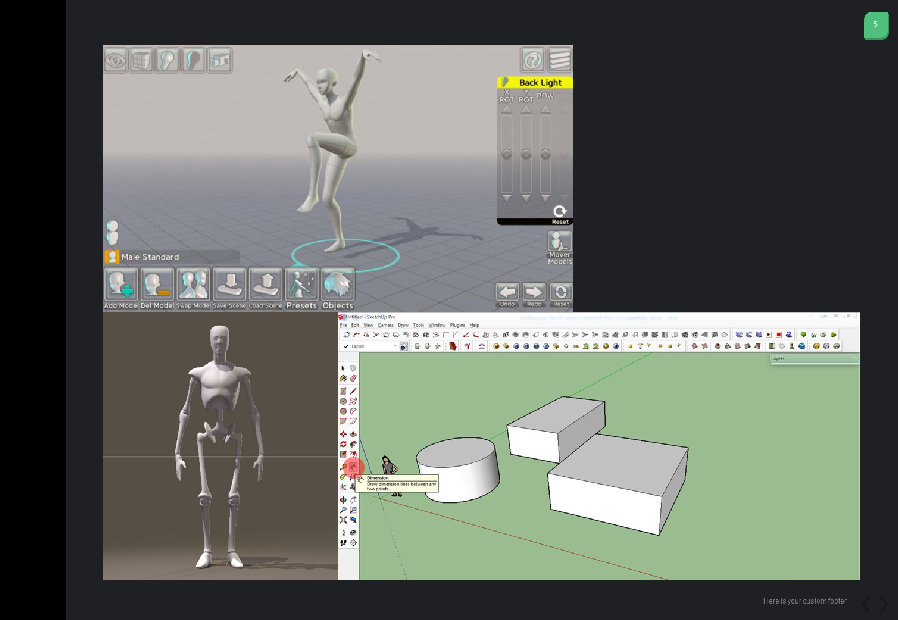Open the stacked bars menu icon

[560, 60]
